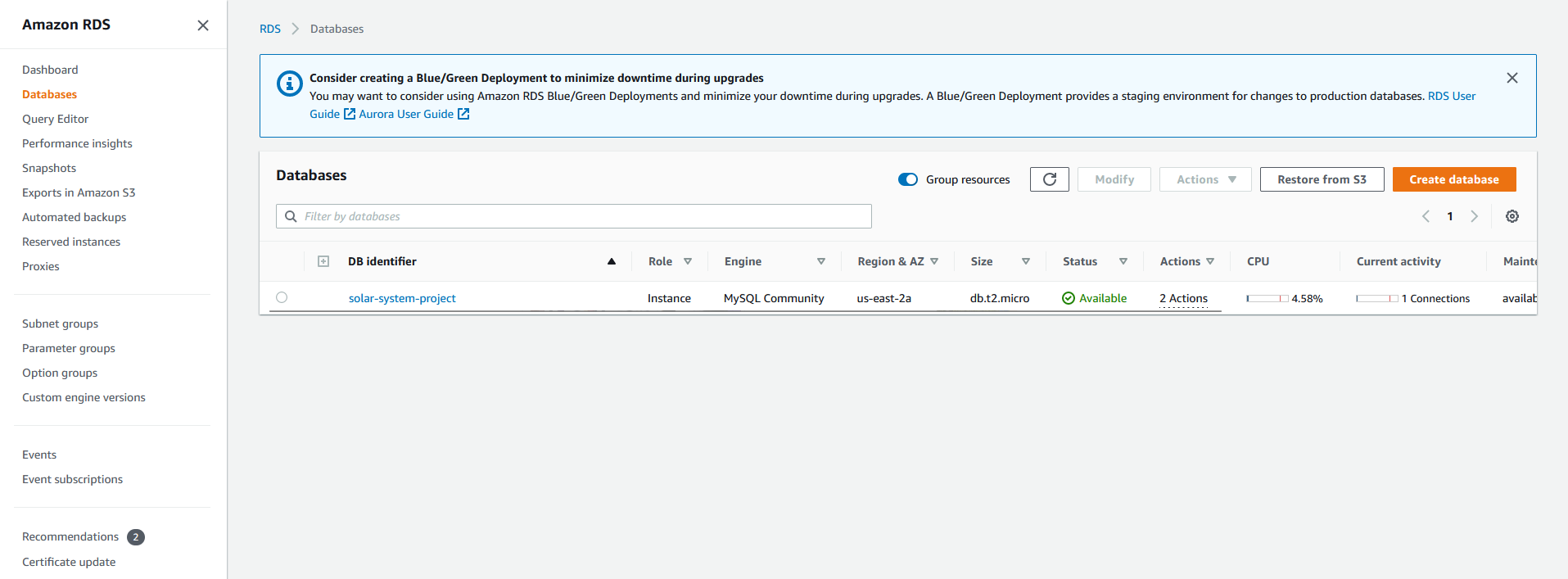The width and height of the screenshot is (1568, 579).
Task: Click the Current activity connections bar
Action: tap(1377, 298)
